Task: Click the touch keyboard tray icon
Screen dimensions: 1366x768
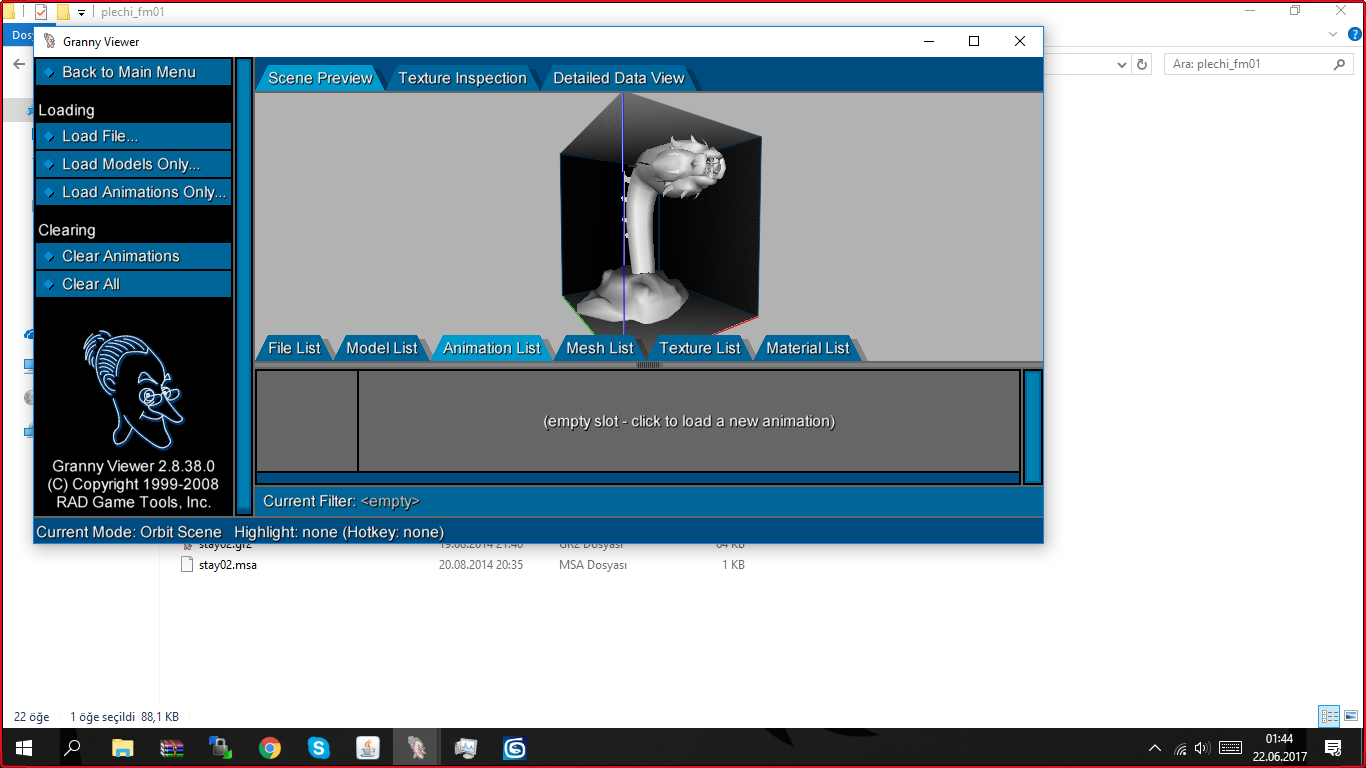Action: (x=1230, y=748)
